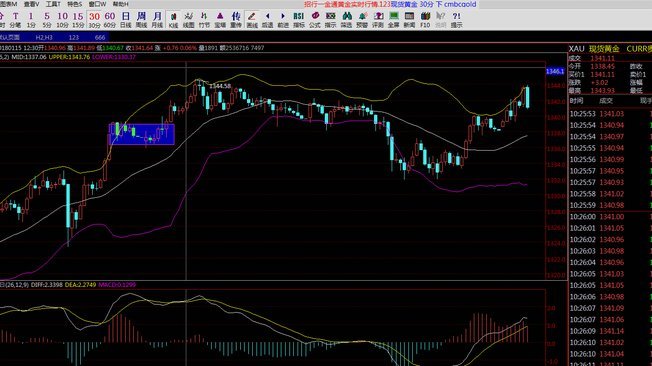Select the 10:26:00 trade at 1341.00
Image resolution: width=652 pixels, height=366 pixels.
point(610,217)
